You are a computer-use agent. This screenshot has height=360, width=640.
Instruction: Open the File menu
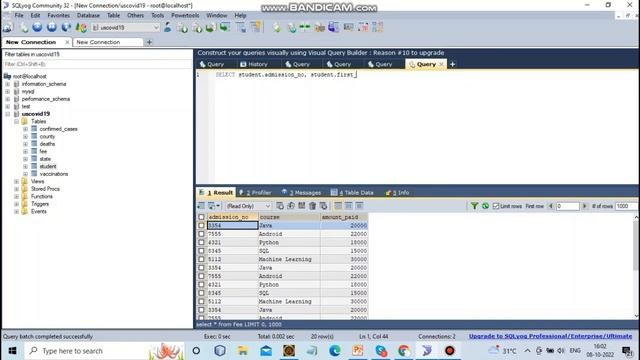point(19,15)
